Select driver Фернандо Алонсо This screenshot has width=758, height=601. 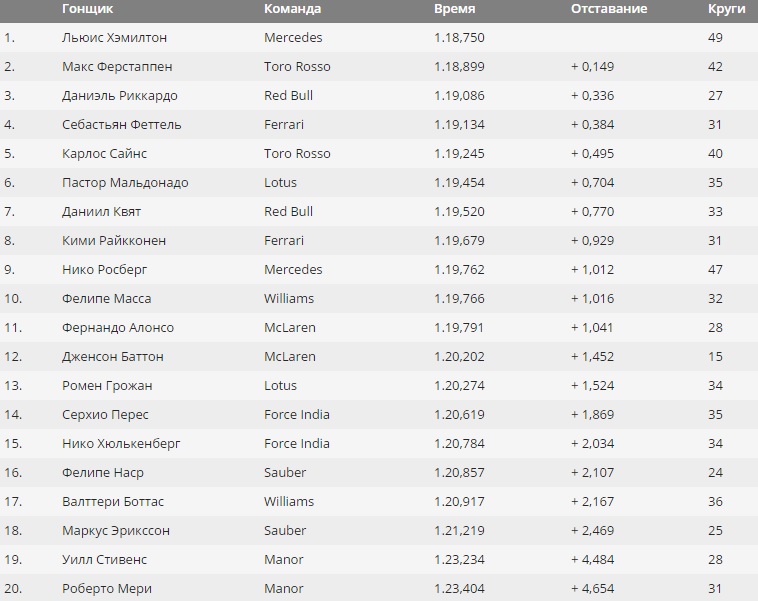(117, 328)
